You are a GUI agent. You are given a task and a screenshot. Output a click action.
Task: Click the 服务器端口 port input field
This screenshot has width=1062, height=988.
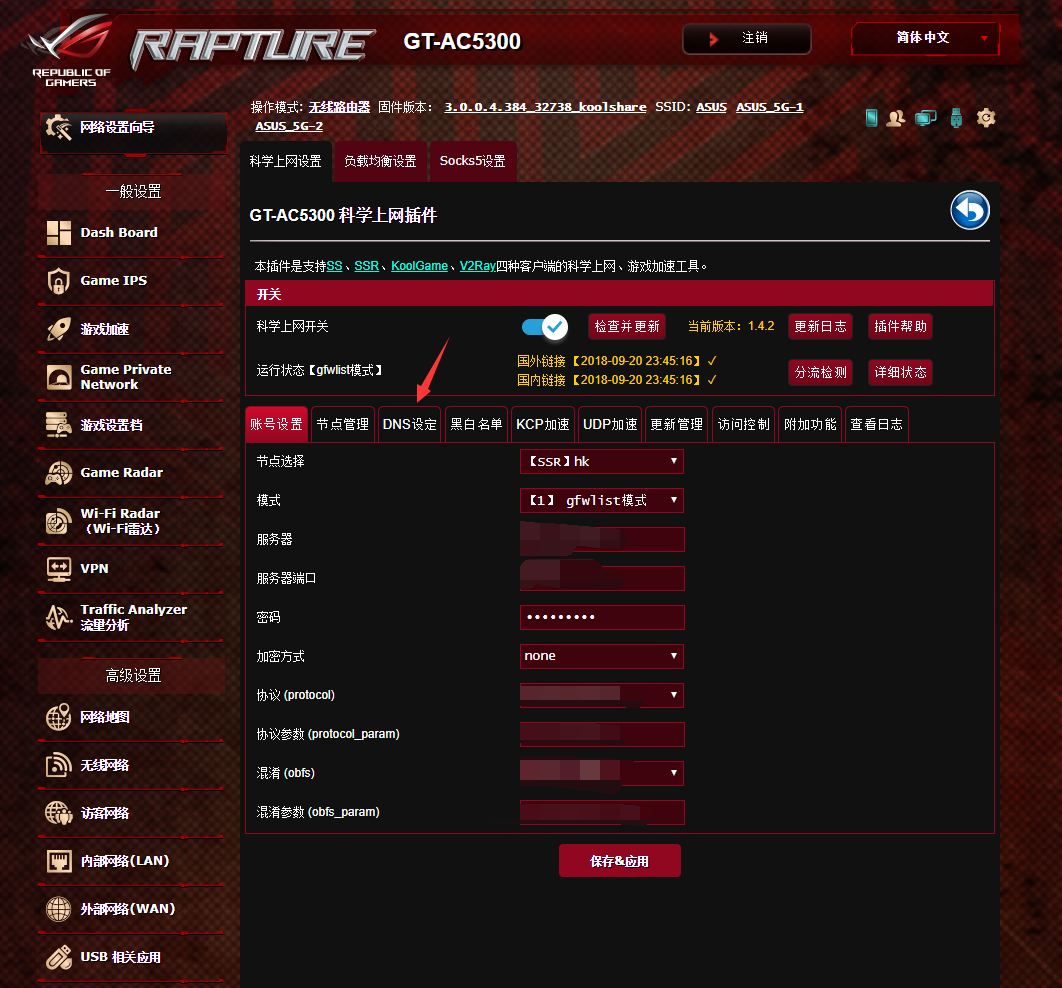(602, 578)
